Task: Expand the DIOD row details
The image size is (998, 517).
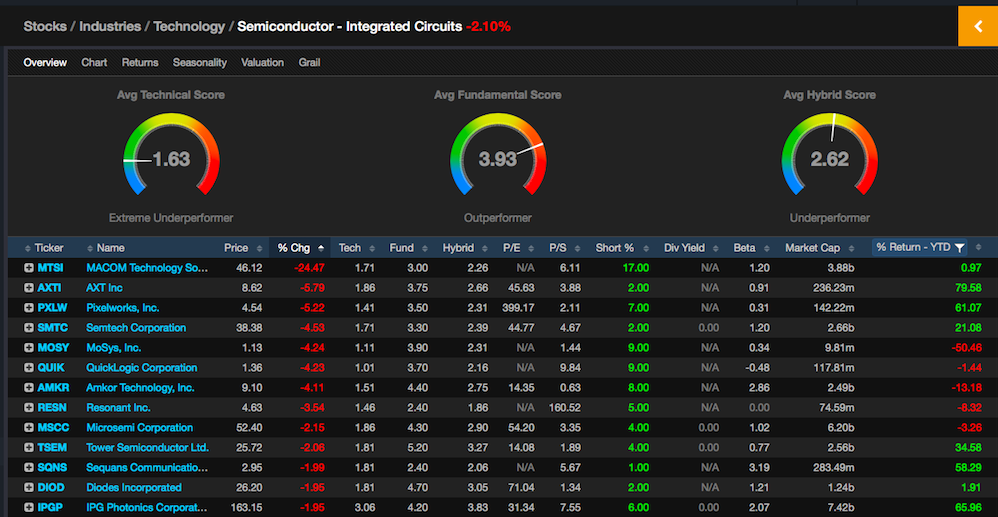Action: (x=29, y=488)
